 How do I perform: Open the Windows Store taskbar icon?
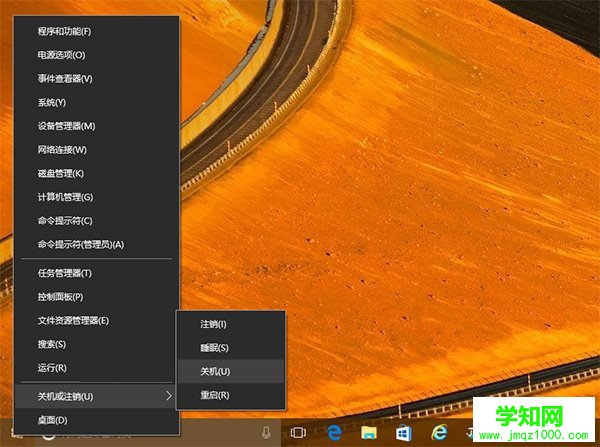click(404, 433)
